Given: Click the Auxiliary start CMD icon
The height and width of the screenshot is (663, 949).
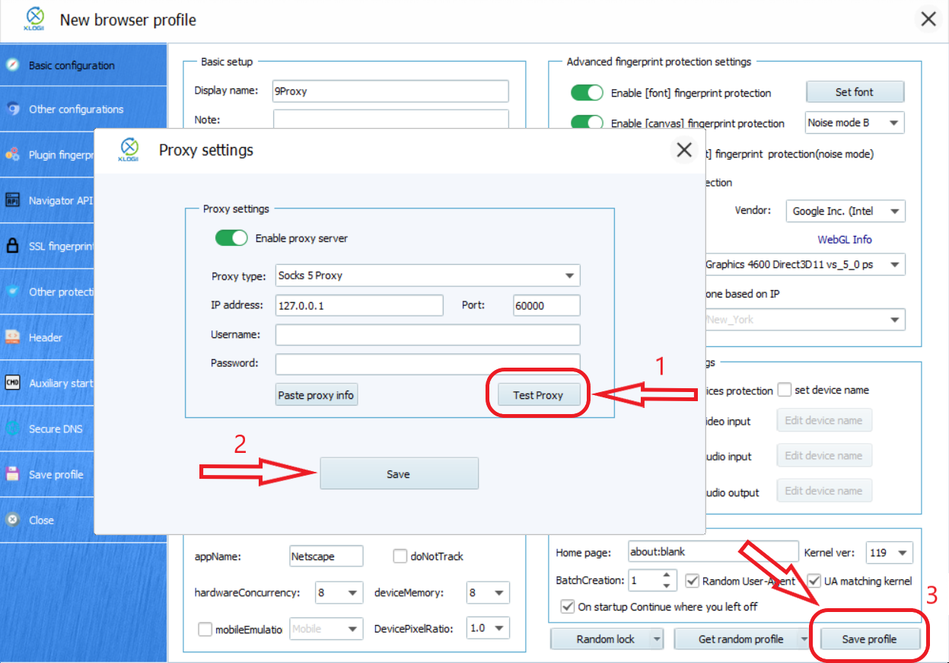Looking at the screenshot, I should (10, 383).
